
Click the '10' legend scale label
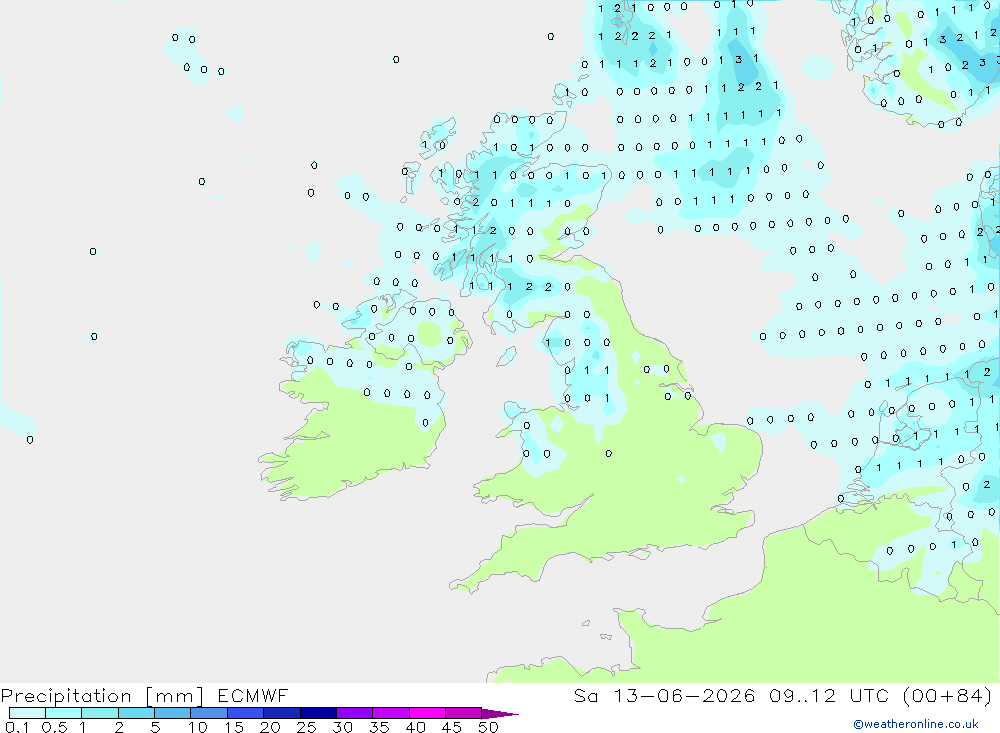click(198, 727)
